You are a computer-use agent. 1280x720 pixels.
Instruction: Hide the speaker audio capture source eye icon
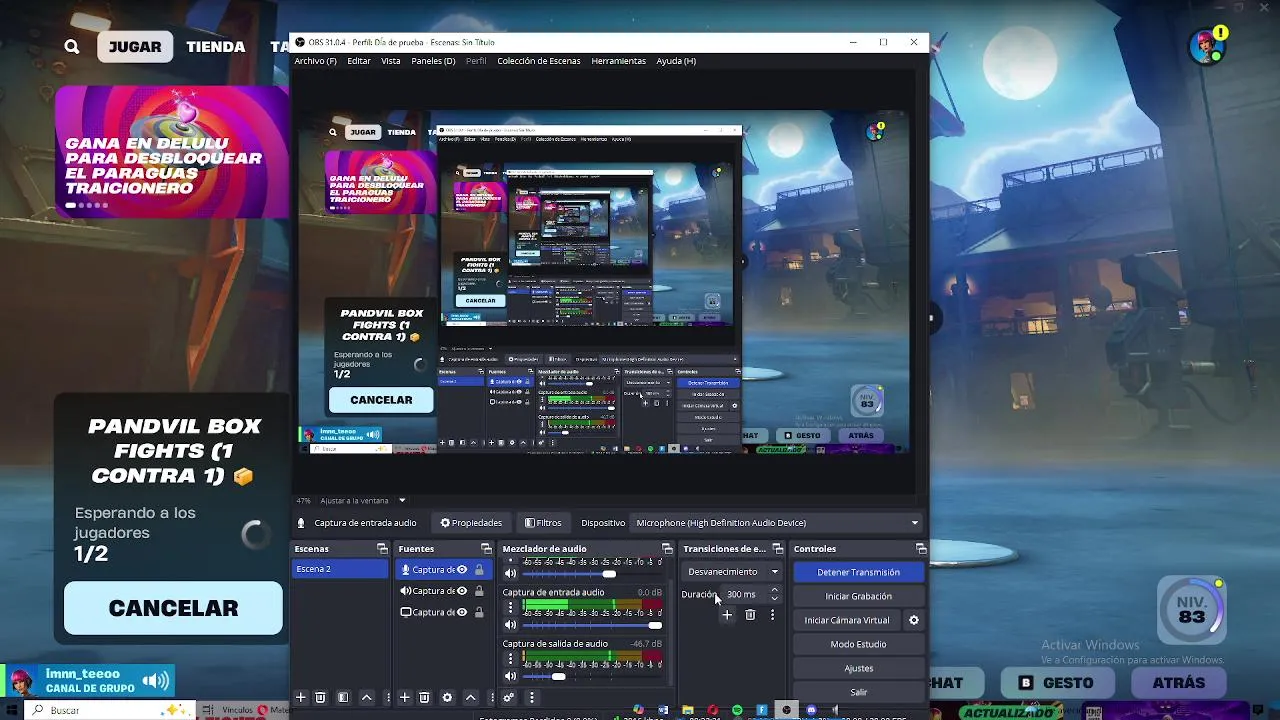(462, 591)
